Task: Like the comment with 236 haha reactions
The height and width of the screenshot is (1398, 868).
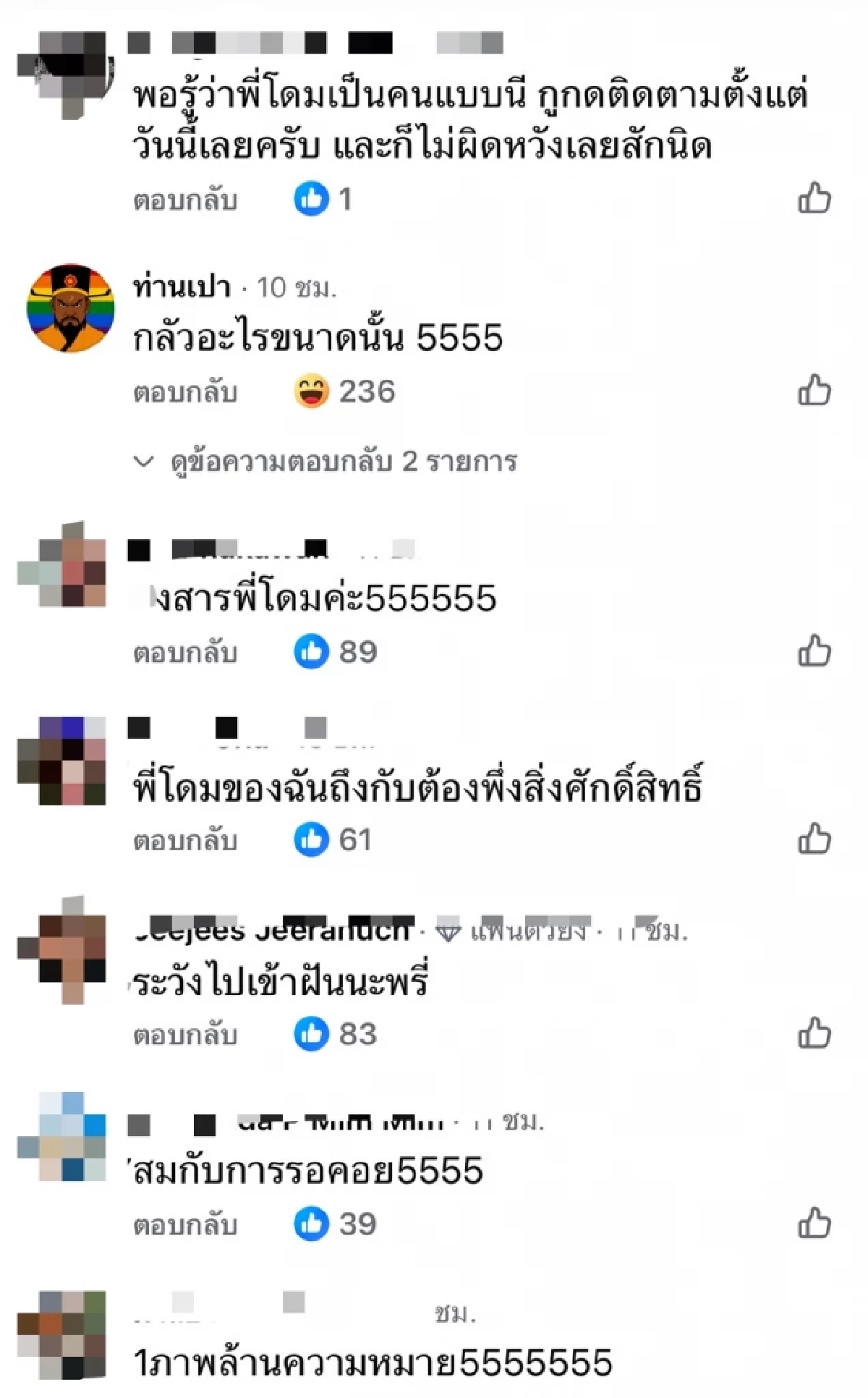Action: click(814, 391)
